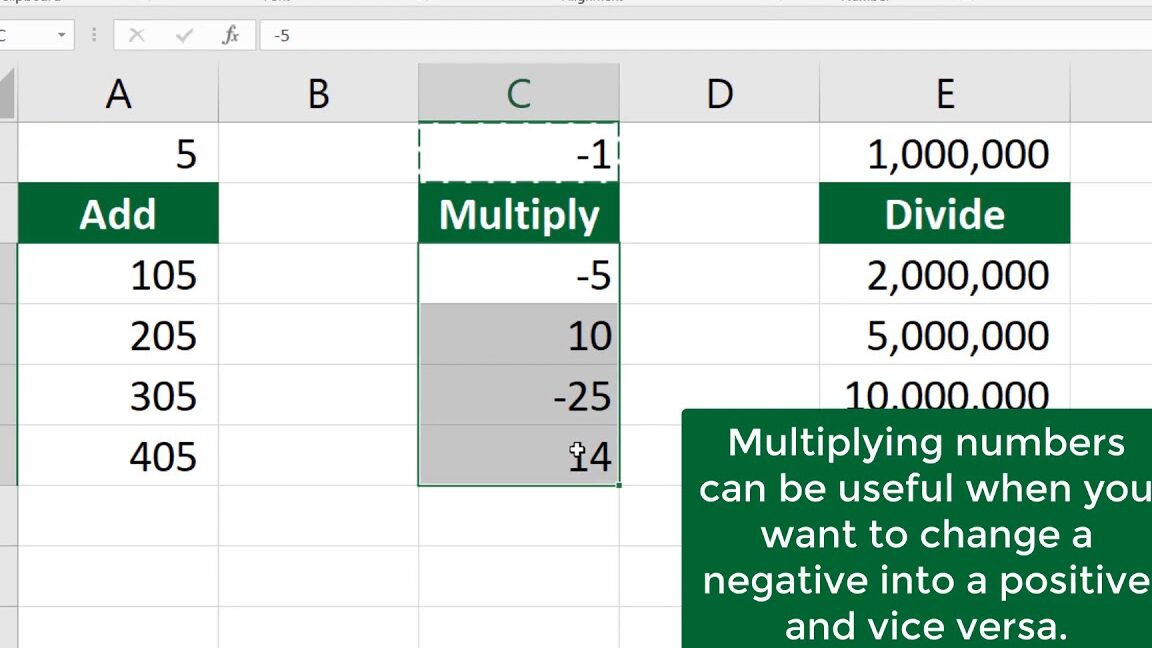Select cell with value 105

pyautogui.click(x=118, y=274)
